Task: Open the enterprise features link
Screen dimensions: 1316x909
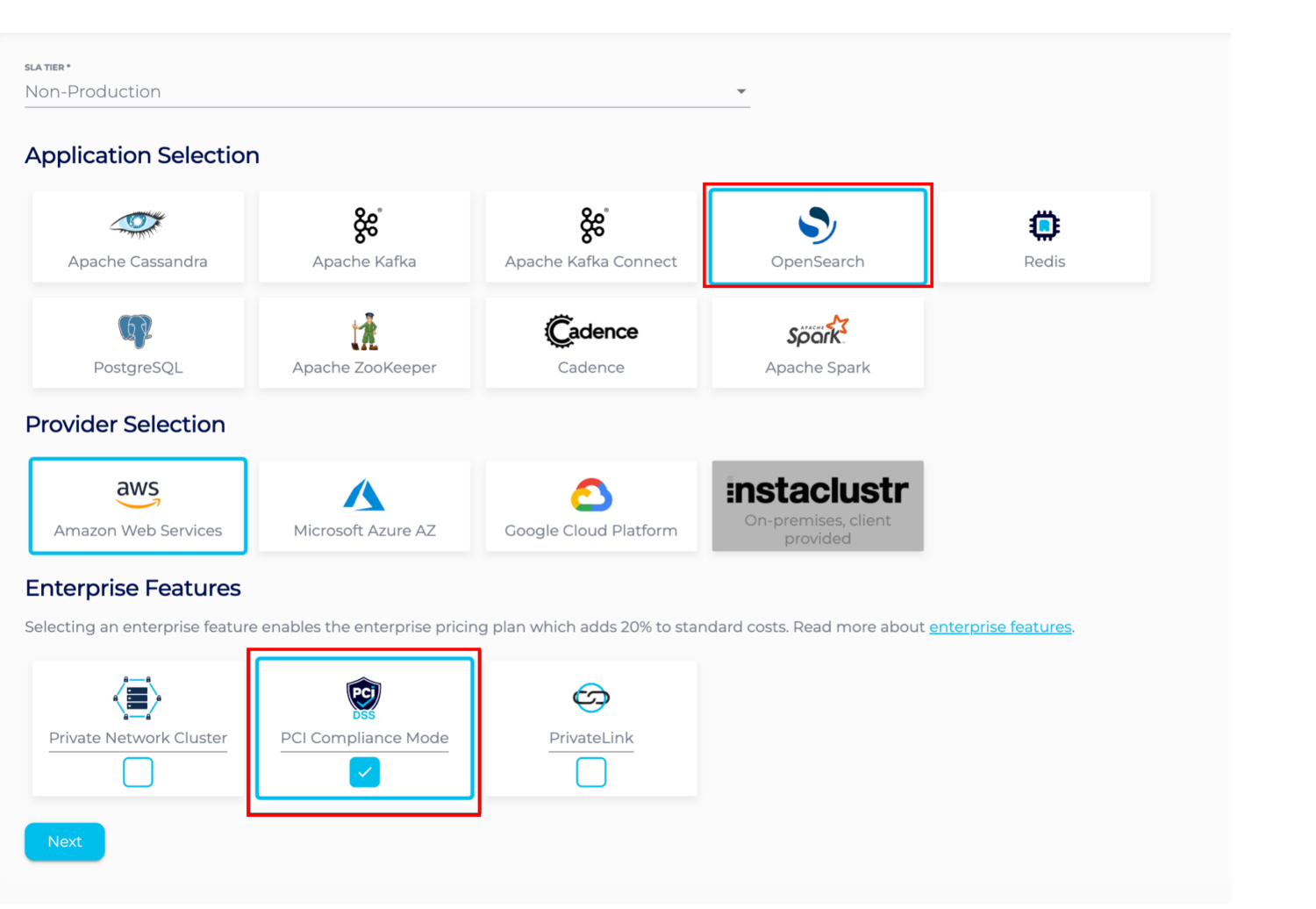Action: click(x=1000, y=626)
